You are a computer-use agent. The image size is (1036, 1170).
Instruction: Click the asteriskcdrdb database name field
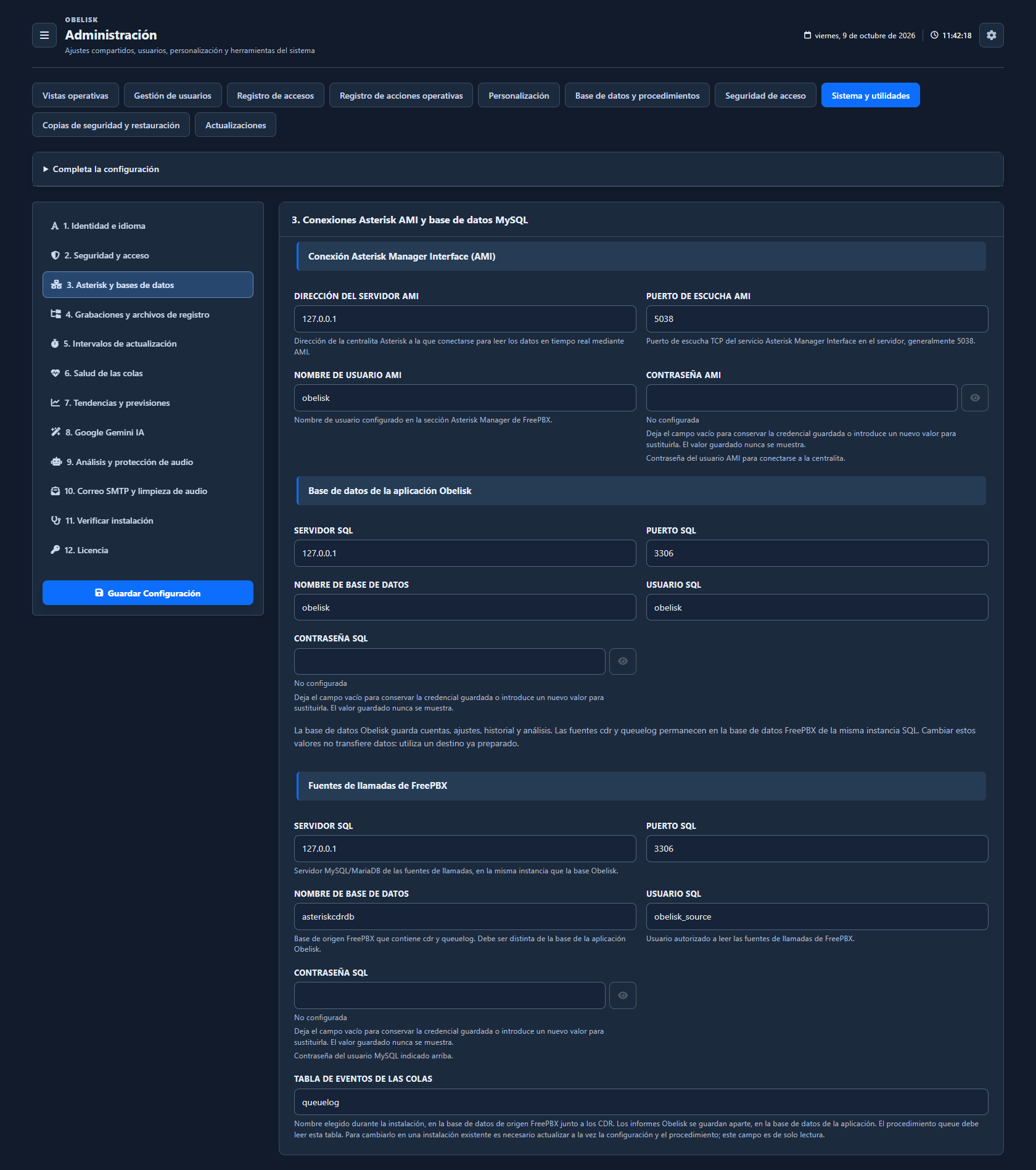coord(465,917)
